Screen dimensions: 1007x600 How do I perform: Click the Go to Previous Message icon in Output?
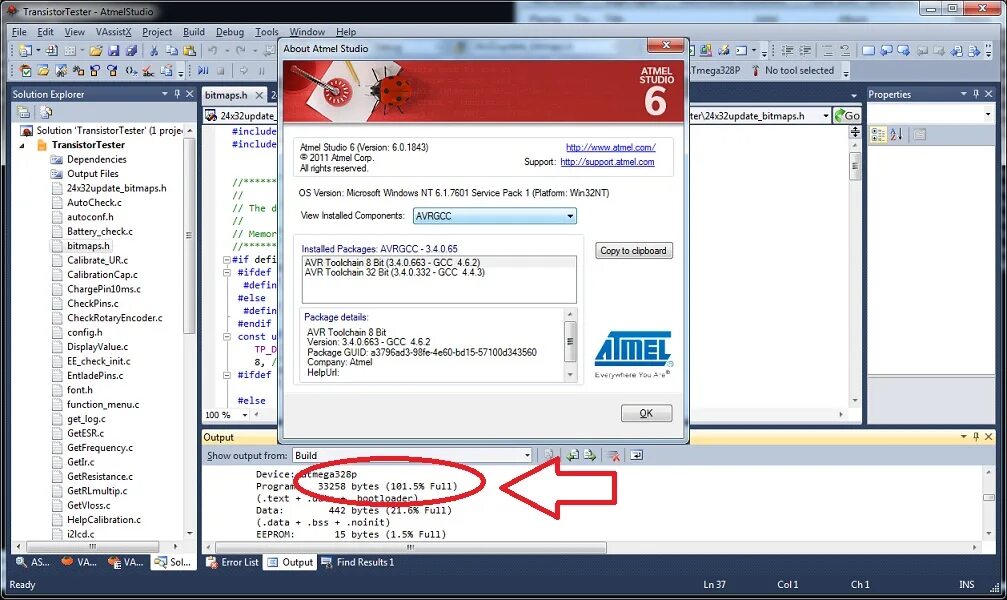click(x=572, y=455)
